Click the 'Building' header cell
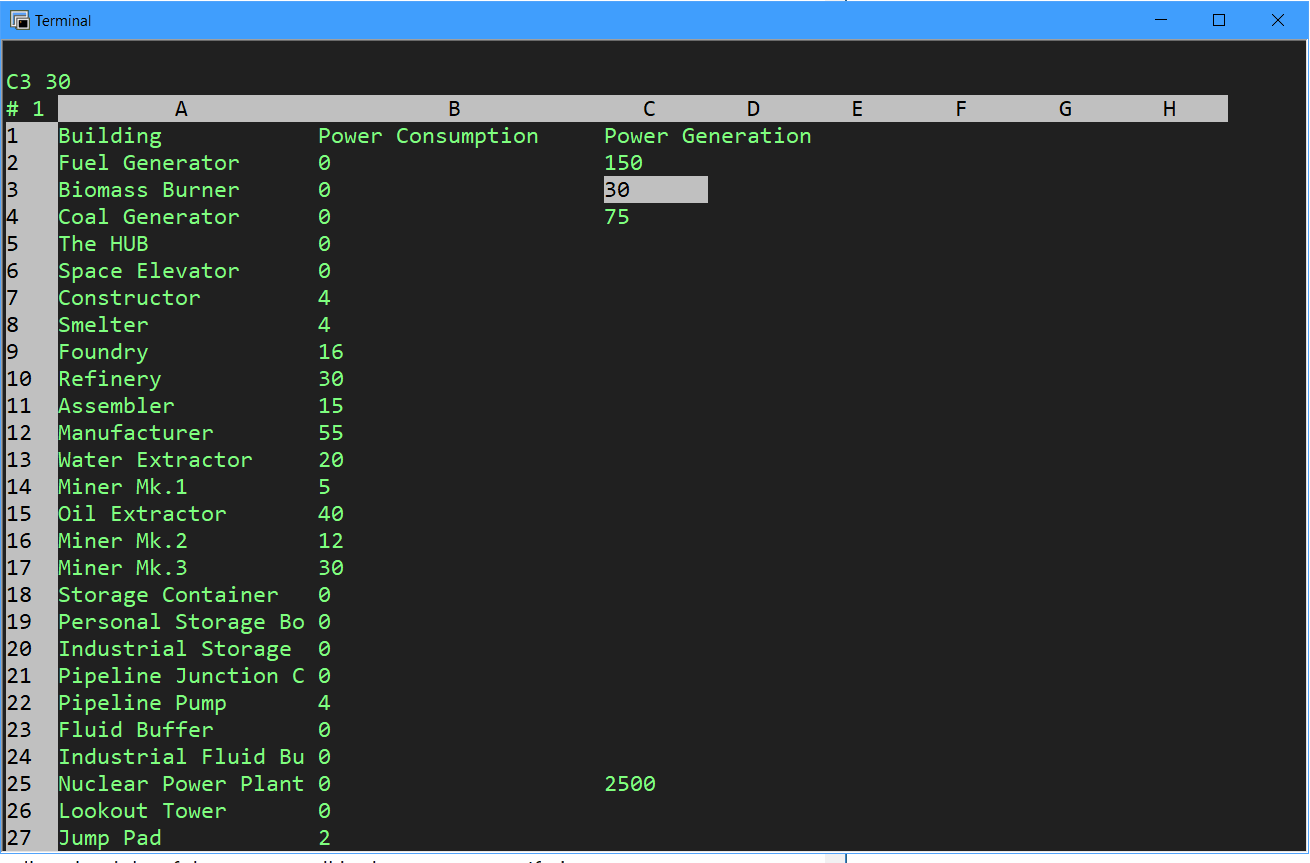This screenshot has width=1310, height=863. click(110, 136)
